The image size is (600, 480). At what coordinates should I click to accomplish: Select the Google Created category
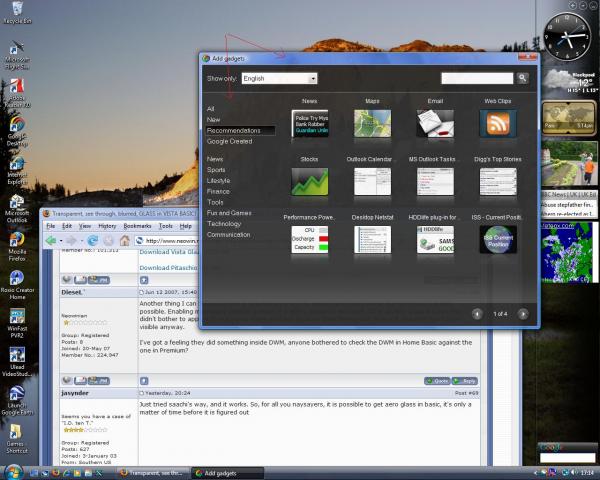(x=229, y=141)
